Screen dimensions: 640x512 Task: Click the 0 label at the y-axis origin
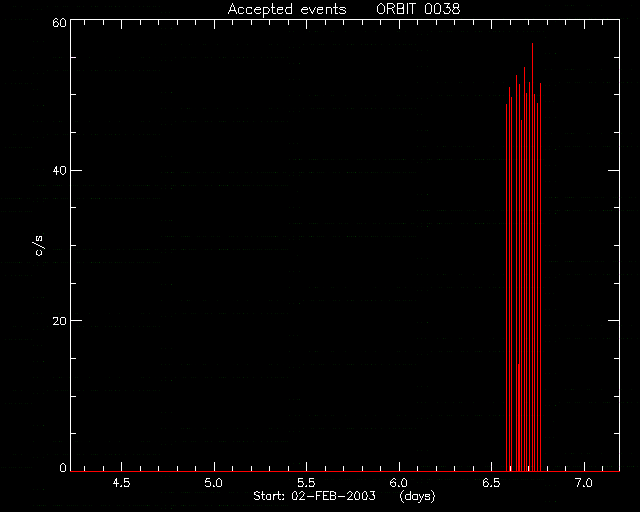pos(63,467)
